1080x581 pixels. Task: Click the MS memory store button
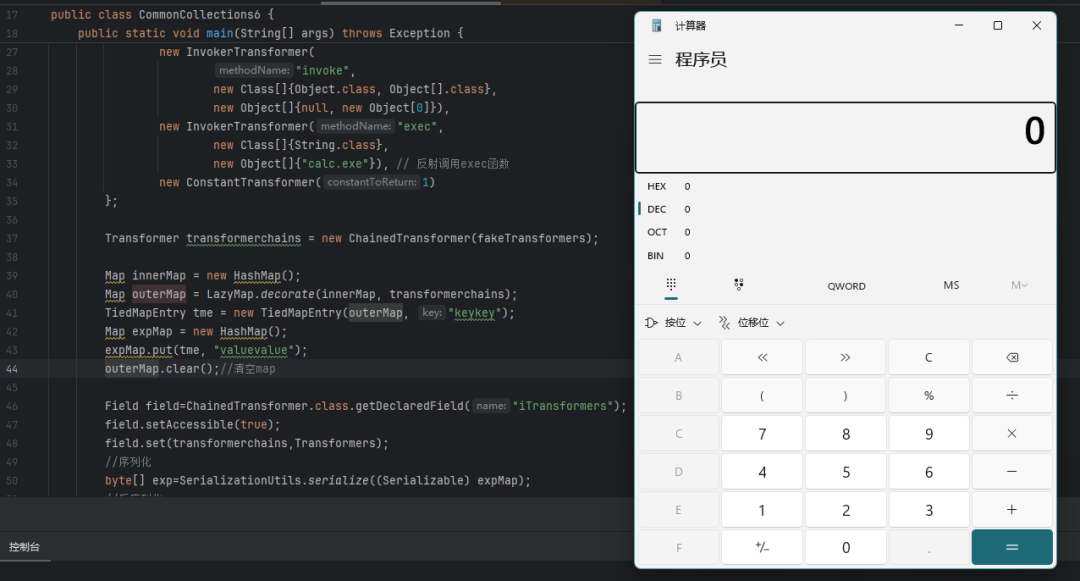[x=951, y=285]
